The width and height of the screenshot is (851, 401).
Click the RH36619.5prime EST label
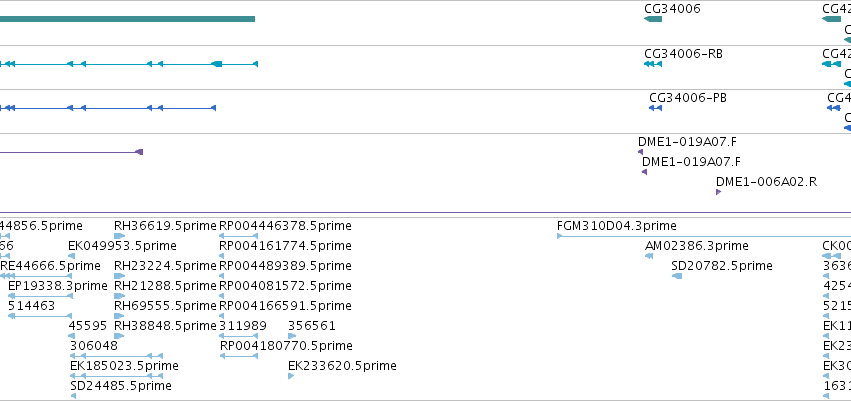pyautogui.click(x=164, y=225)
